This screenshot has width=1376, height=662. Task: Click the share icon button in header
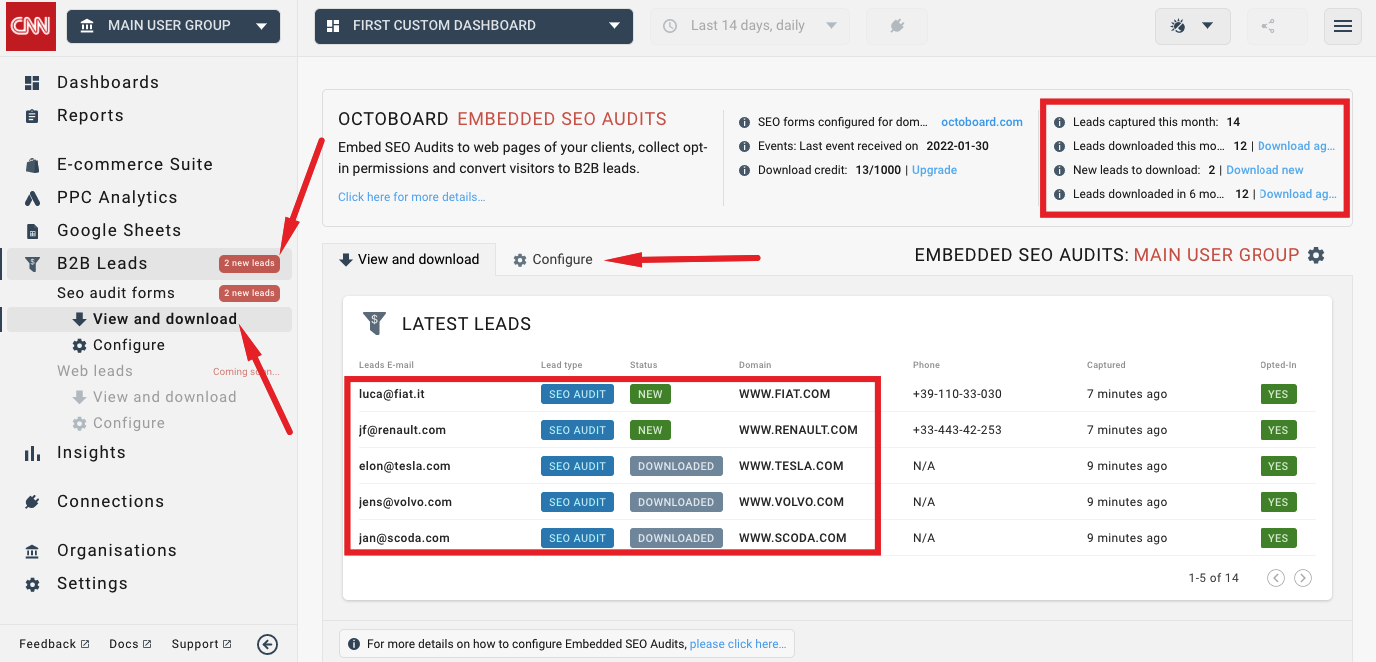[1277, 26]
